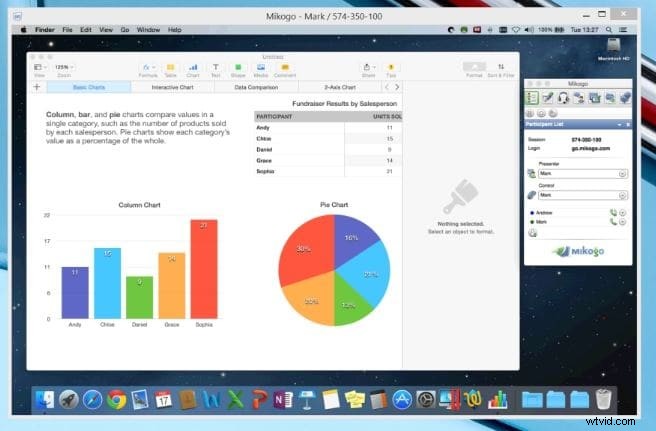The height and width of the screenshot is (431, 656).
Task: Click the Sophia red column bar
Action: (204, 269)
